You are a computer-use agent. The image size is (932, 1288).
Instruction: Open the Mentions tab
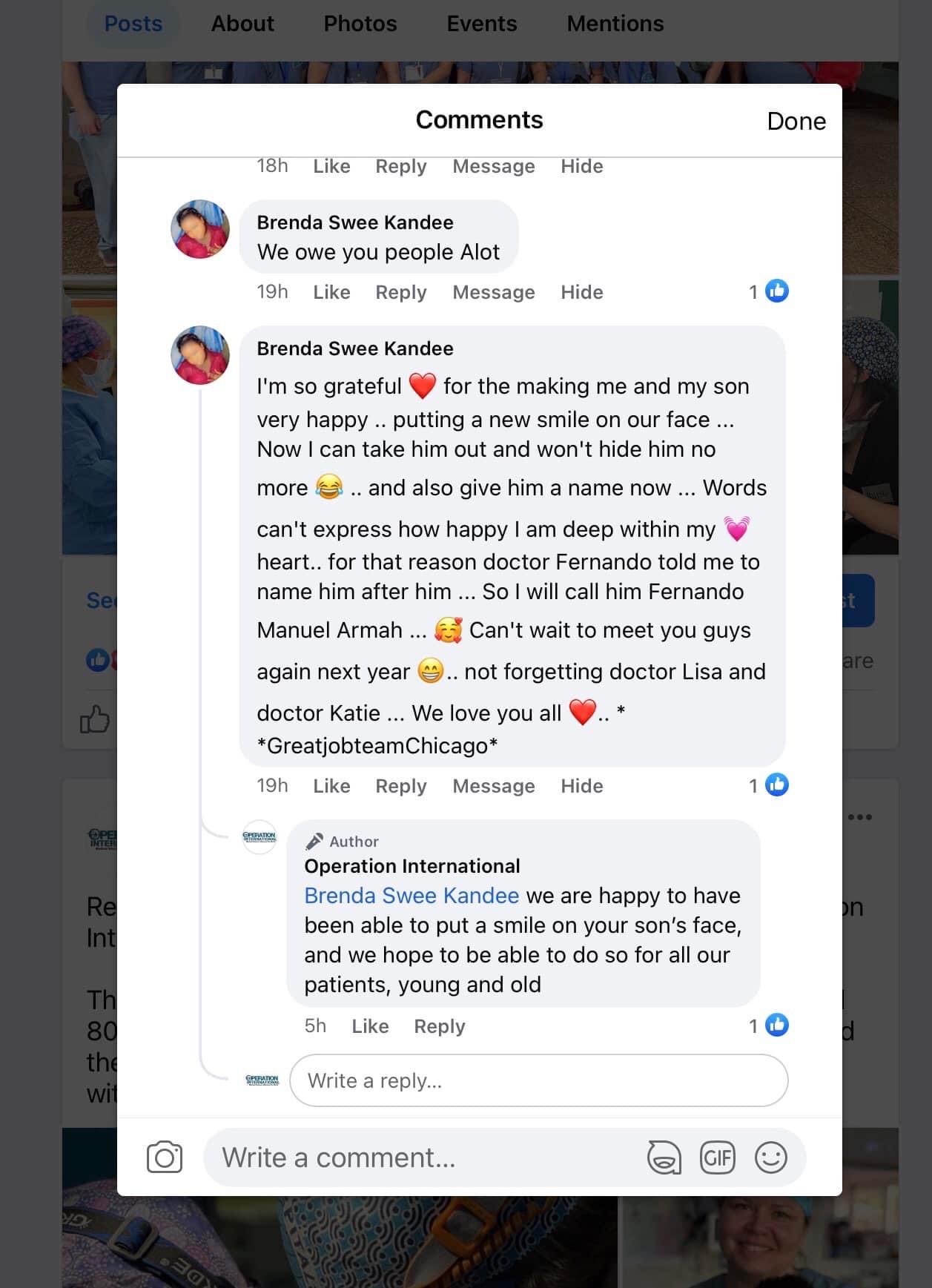[615, 24]
